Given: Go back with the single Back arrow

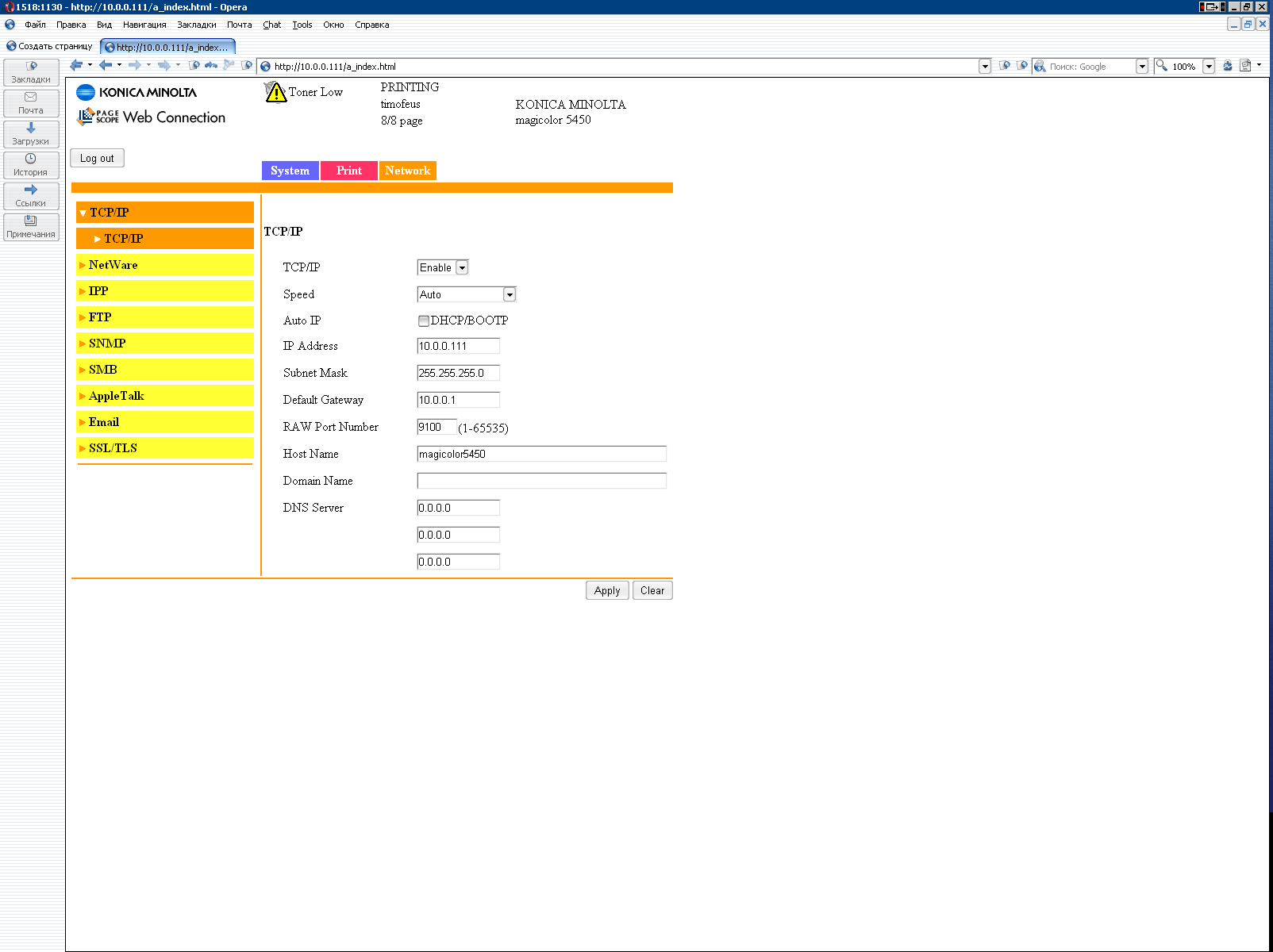Looking at the screenshot, I should [106, 65].
